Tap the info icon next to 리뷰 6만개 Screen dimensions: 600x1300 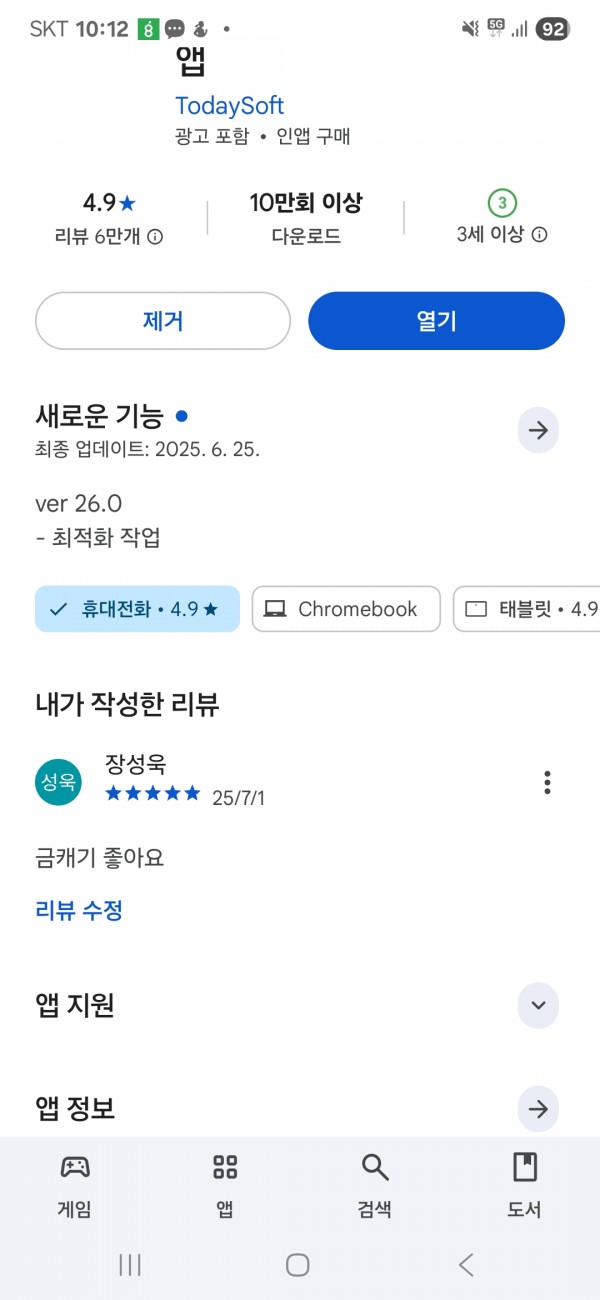155,237
